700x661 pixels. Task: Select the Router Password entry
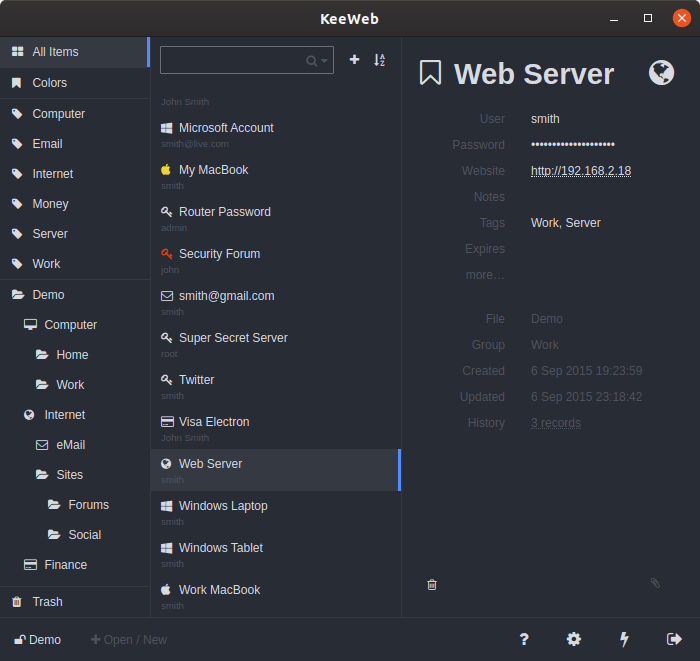(275, 218)
